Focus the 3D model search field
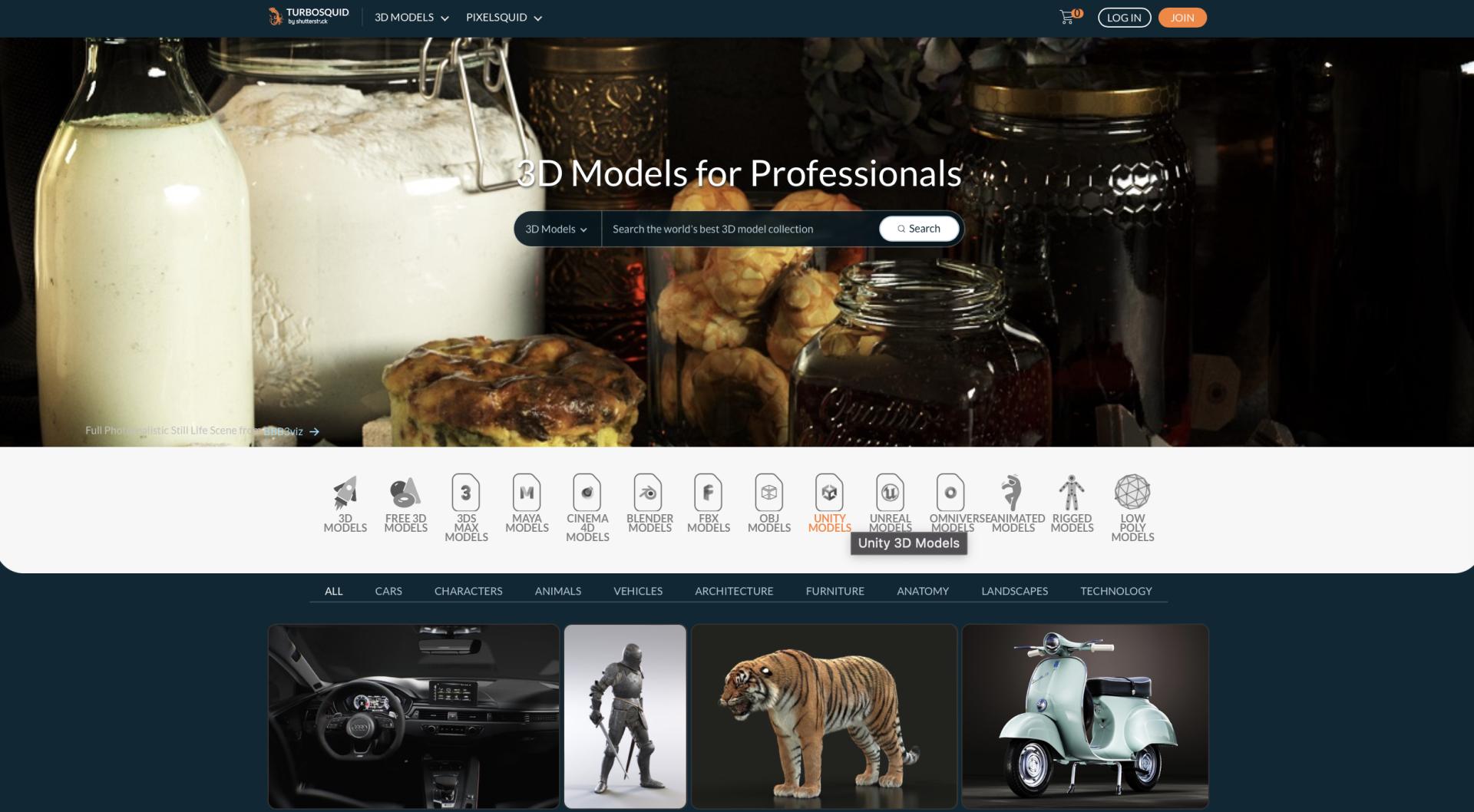The image size is (1474, 812). tap(739, 229)
